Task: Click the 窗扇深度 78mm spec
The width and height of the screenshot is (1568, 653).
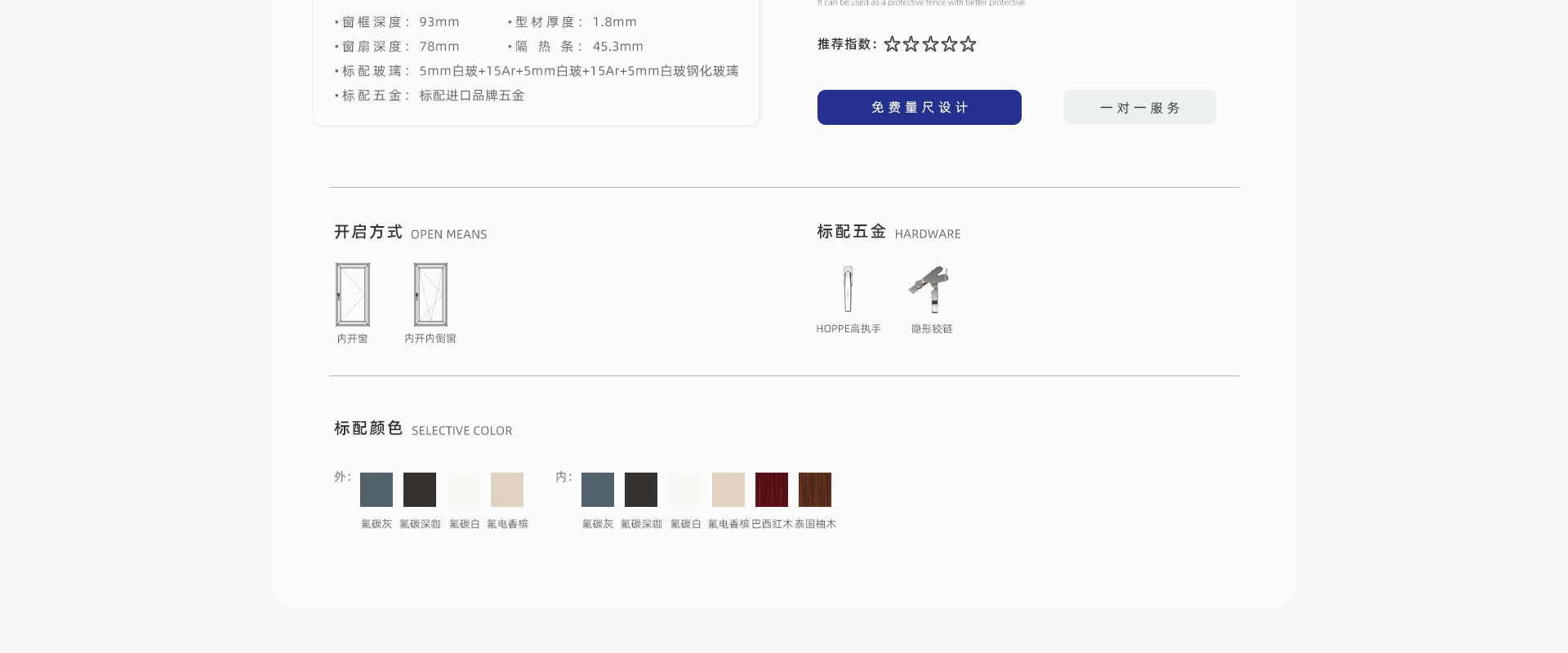Action: tap(397, 47)
